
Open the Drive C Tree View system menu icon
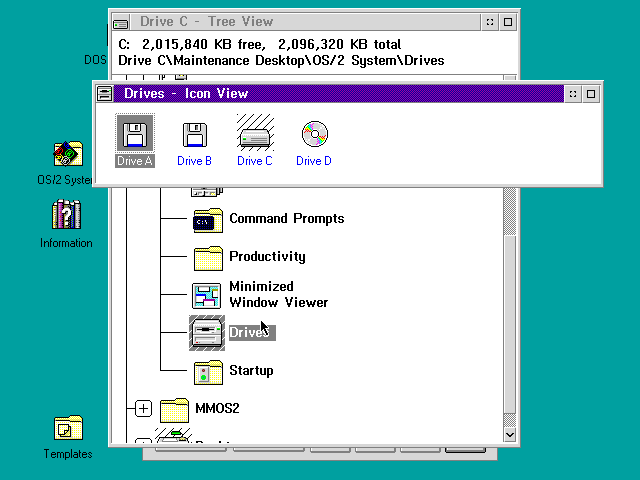(120, 22)
